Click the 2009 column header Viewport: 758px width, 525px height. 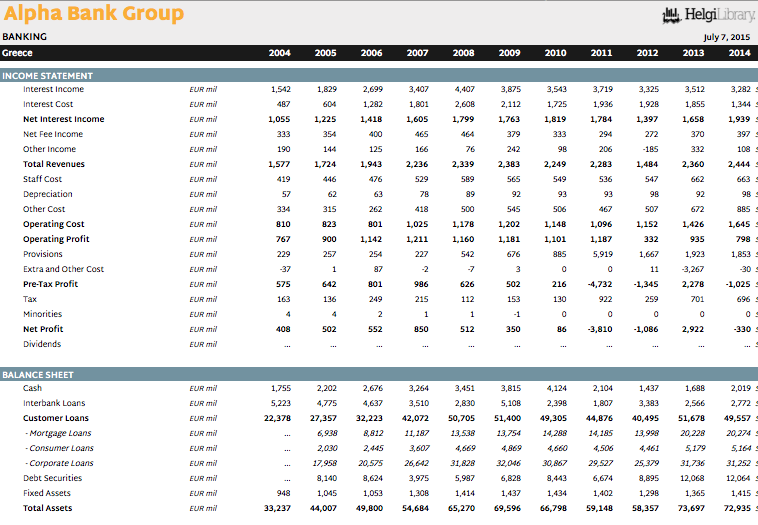tap(510, 53)
